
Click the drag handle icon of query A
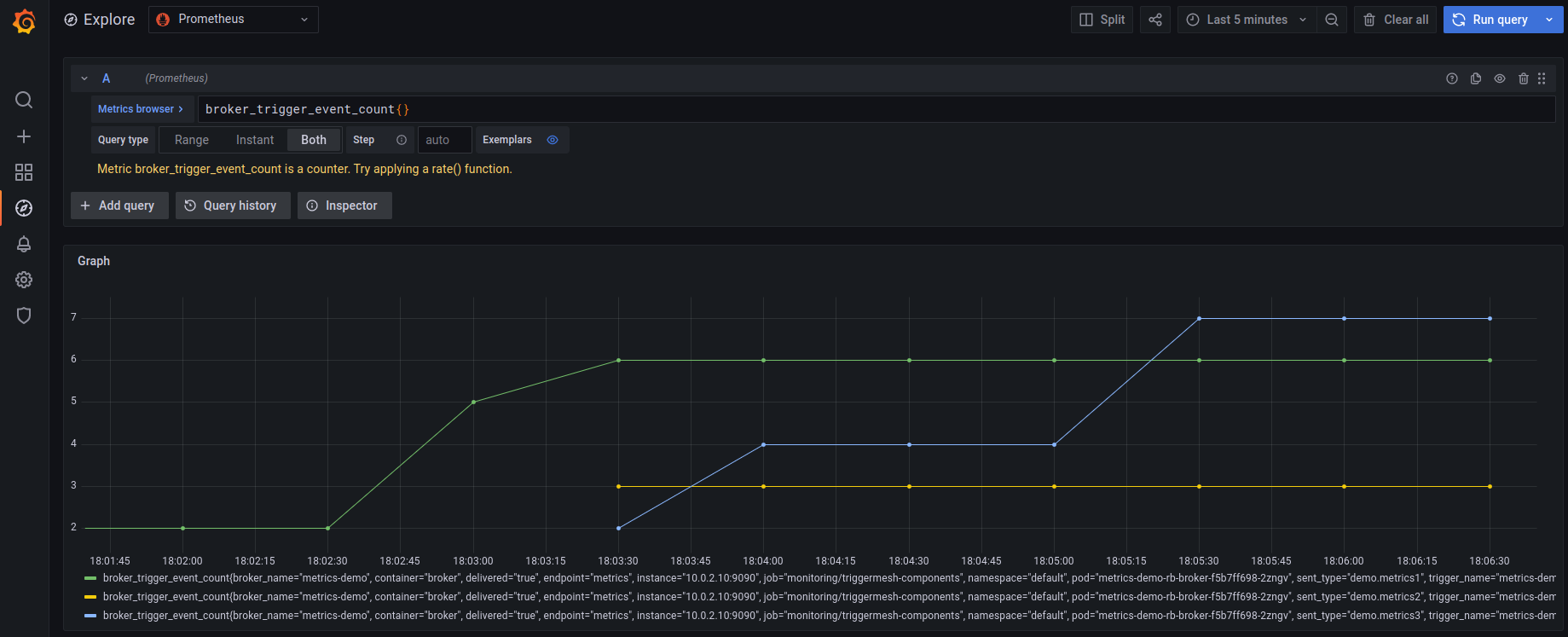point(1542,78)
